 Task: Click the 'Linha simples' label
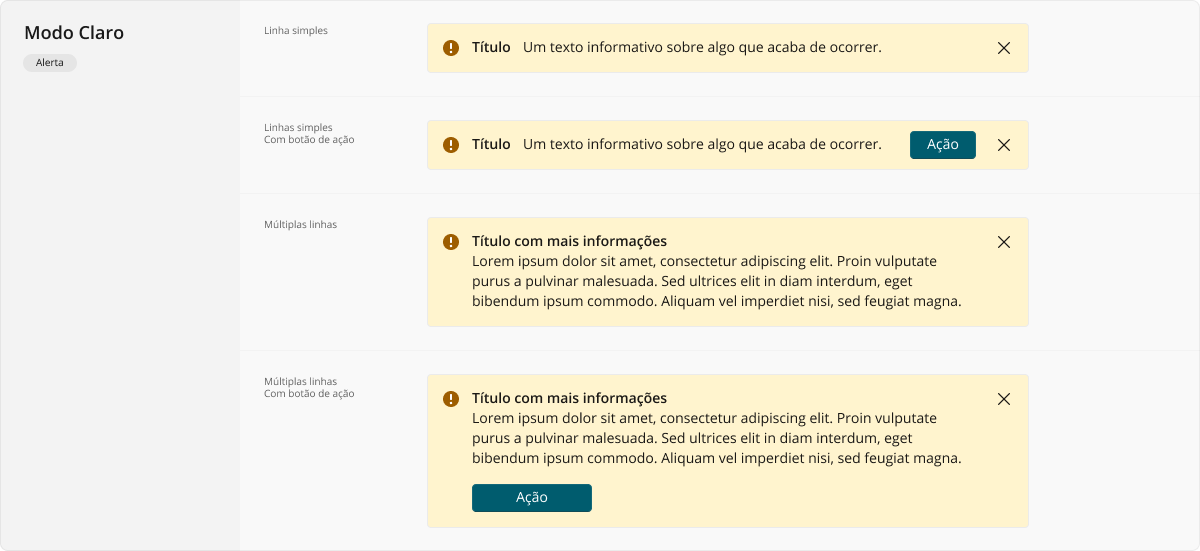point(296,31)
